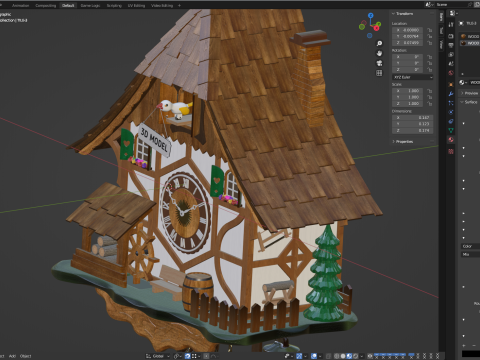This screenshot has width=480, height=360.
Task: Open the material browse dropdown sphere icon
Action: [463, 82]
